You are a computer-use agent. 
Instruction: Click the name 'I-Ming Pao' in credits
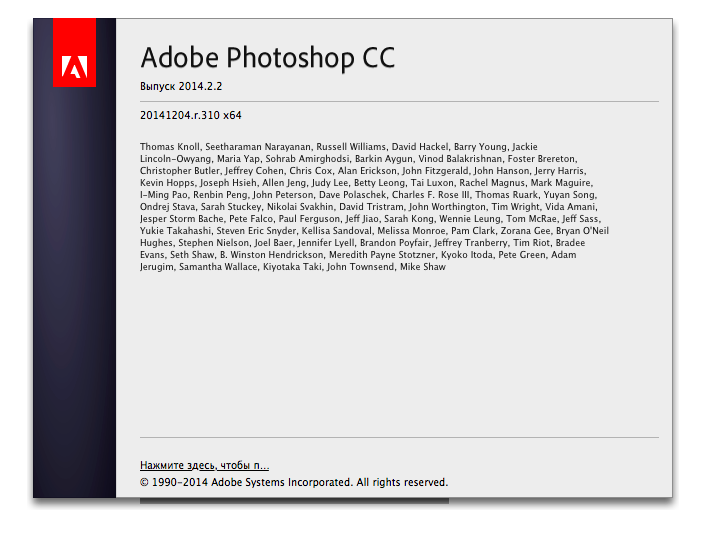click(164, 195)
